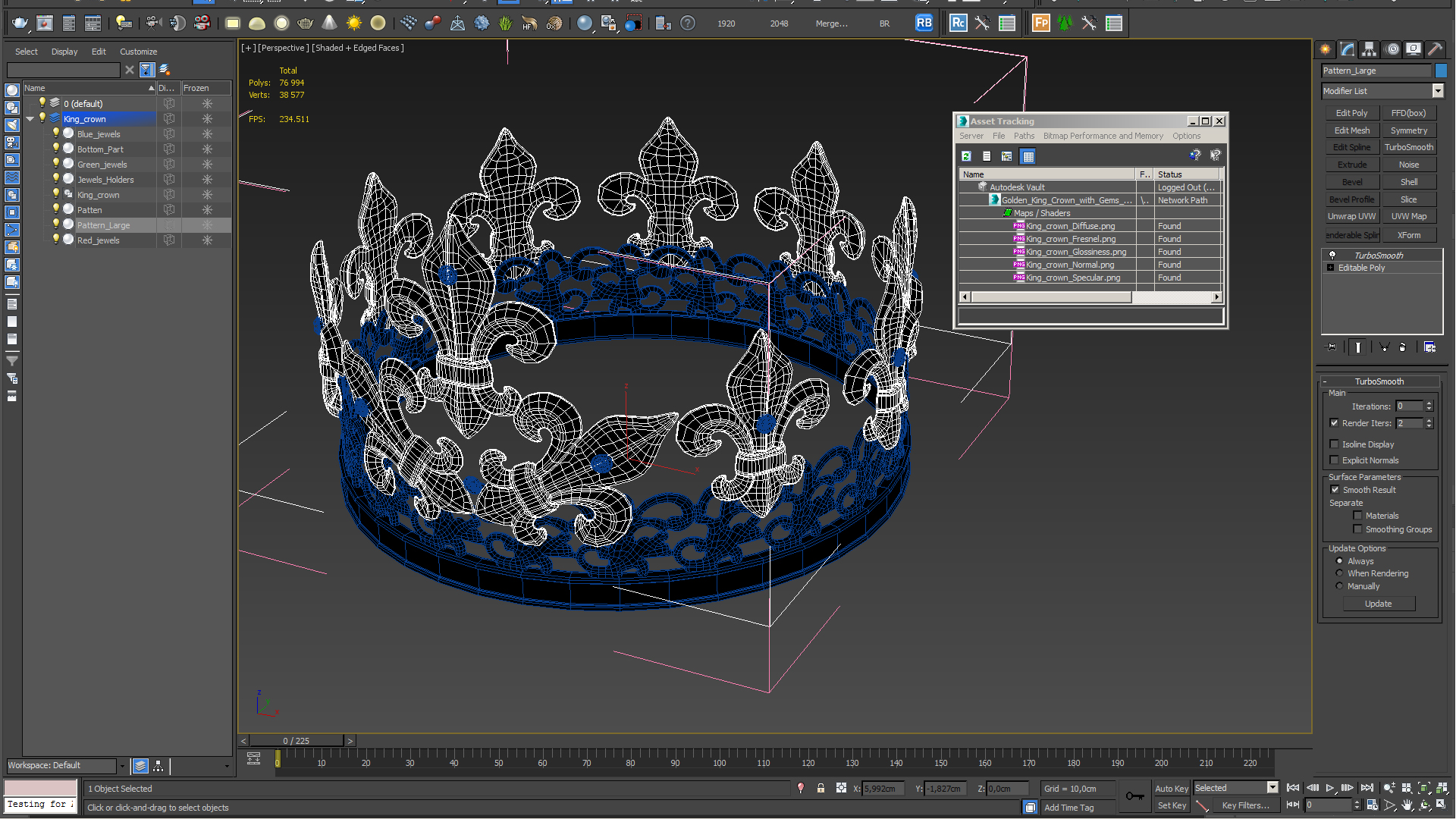Screen dimensions: 1456x819
Task: Click Zoom Extents Selected icon
Action: pos(1424,789)
